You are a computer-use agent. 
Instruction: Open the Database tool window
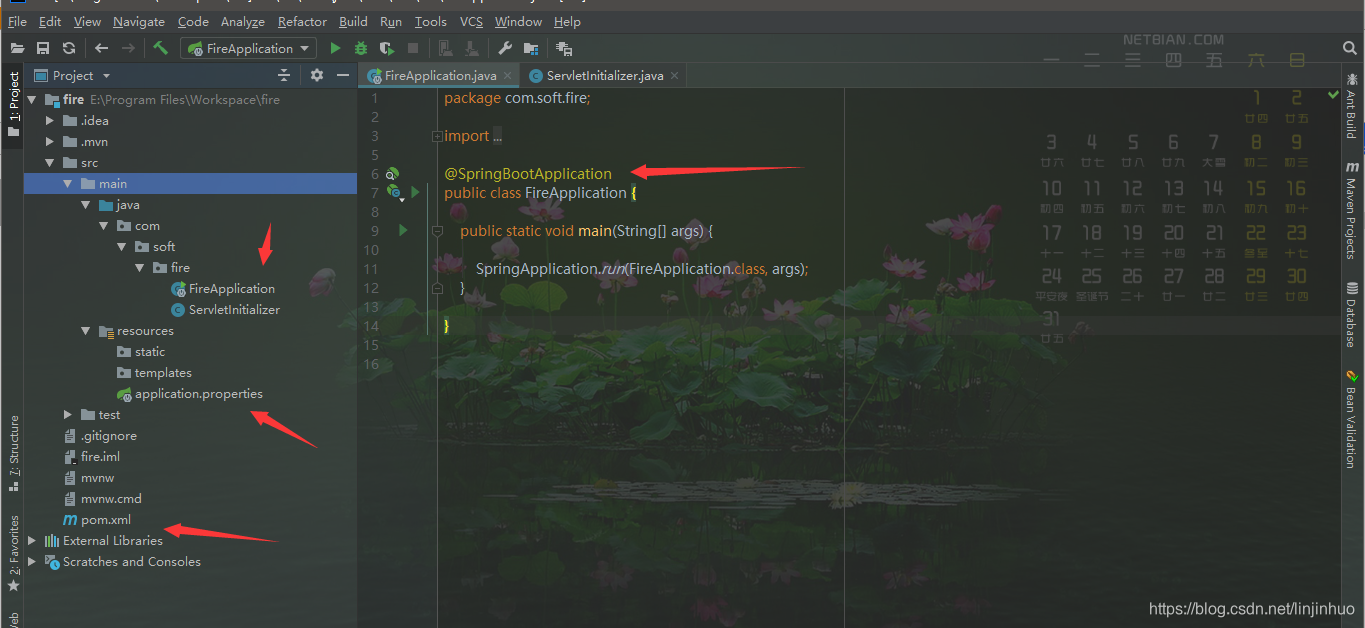(1351, 315)
